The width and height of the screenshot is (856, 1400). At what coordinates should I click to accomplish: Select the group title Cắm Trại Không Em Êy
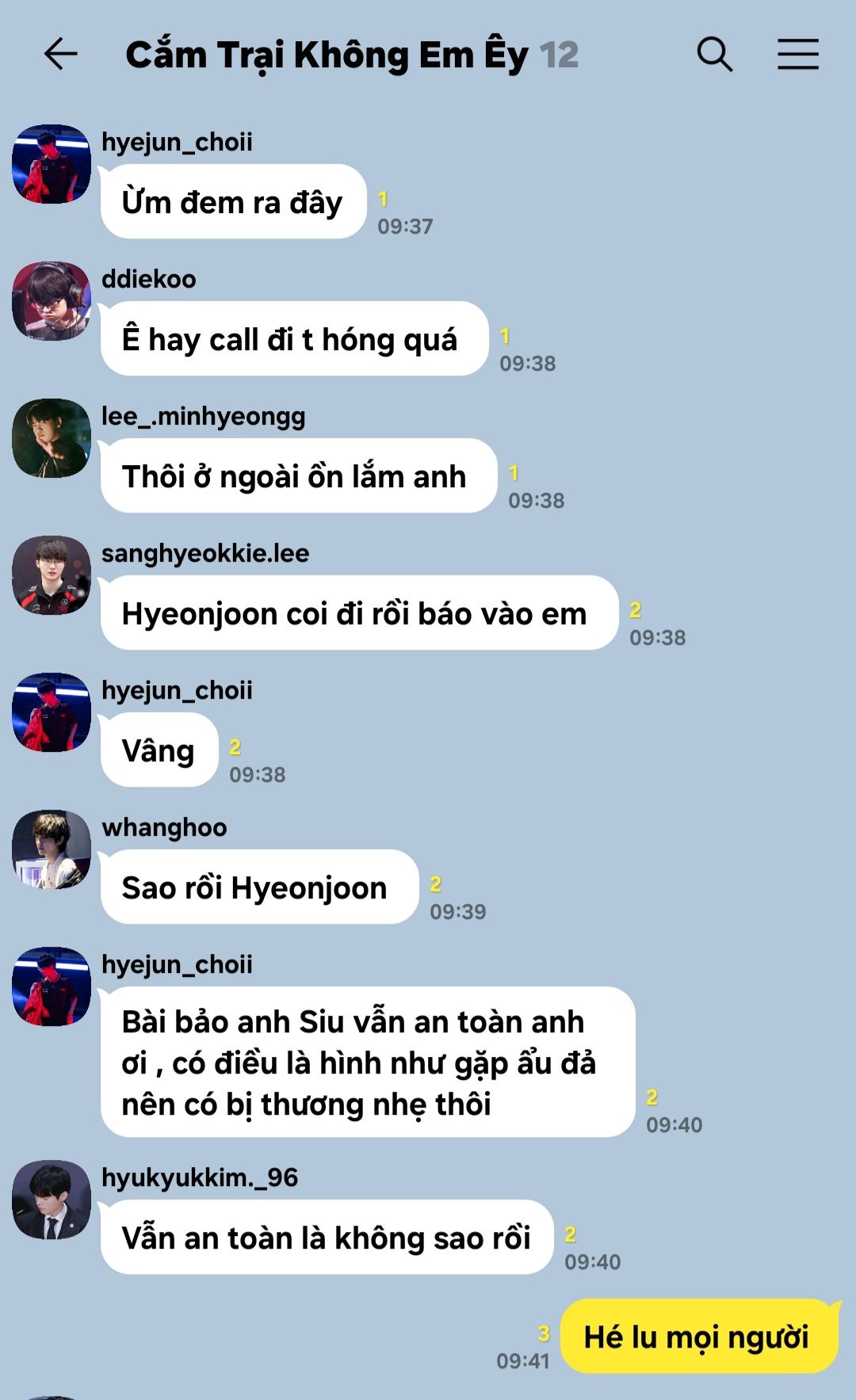tap(327, 55)
